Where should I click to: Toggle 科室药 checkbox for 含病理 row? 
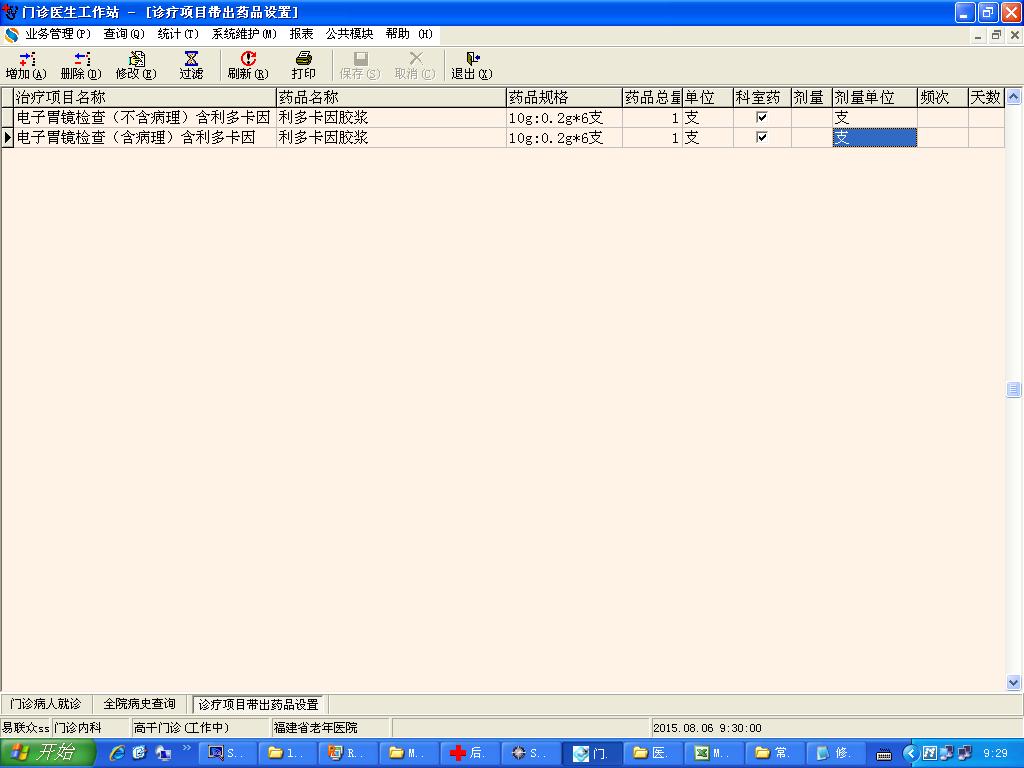click(761, 137)
